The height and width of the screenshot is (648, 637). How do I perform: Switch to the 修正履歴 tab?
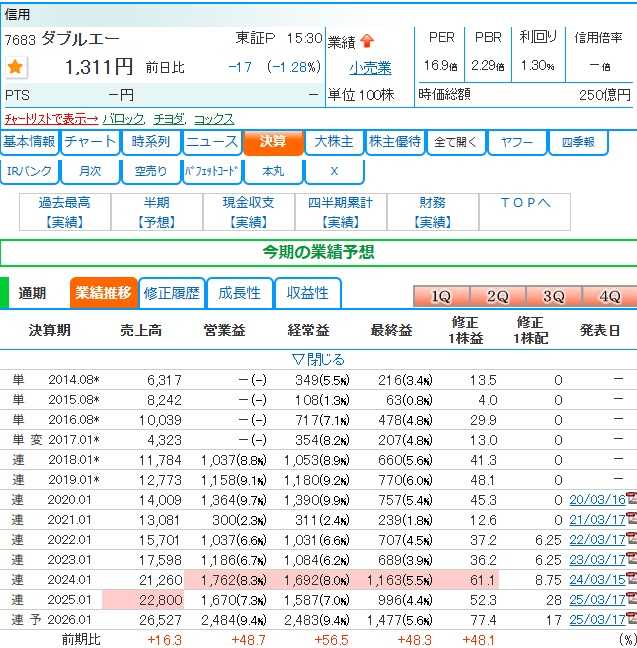[x=172, y=293]
